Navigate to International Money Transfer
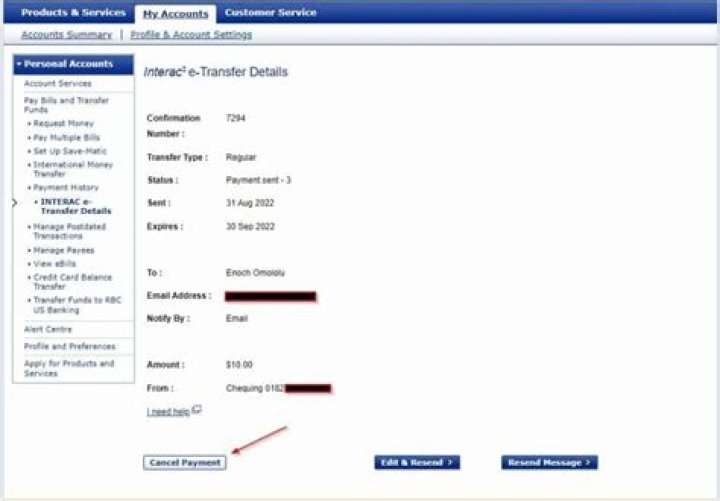This screenshot has height=501, width=720. tap(72, 169)
